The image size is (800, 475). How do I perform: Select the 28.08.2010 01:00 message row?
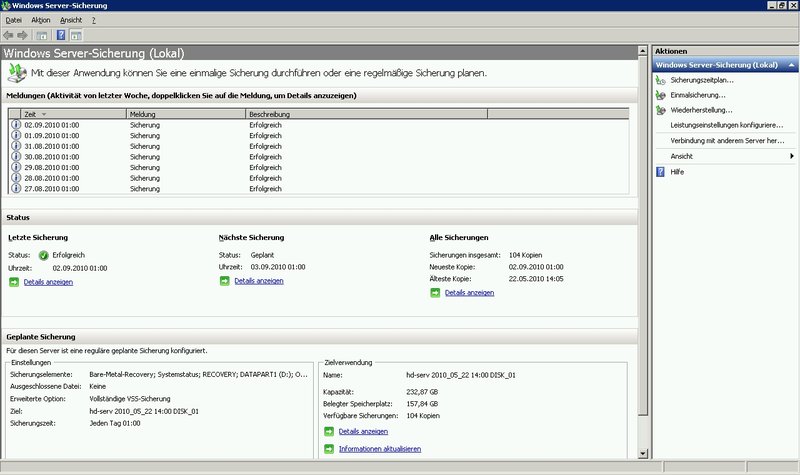pyautogui.click(x=319, y=178)
